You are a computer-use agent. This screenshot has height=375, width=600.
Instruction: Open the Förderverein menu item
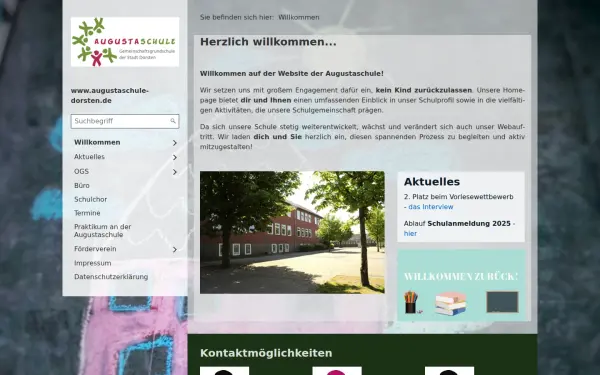tap(95, 249)
